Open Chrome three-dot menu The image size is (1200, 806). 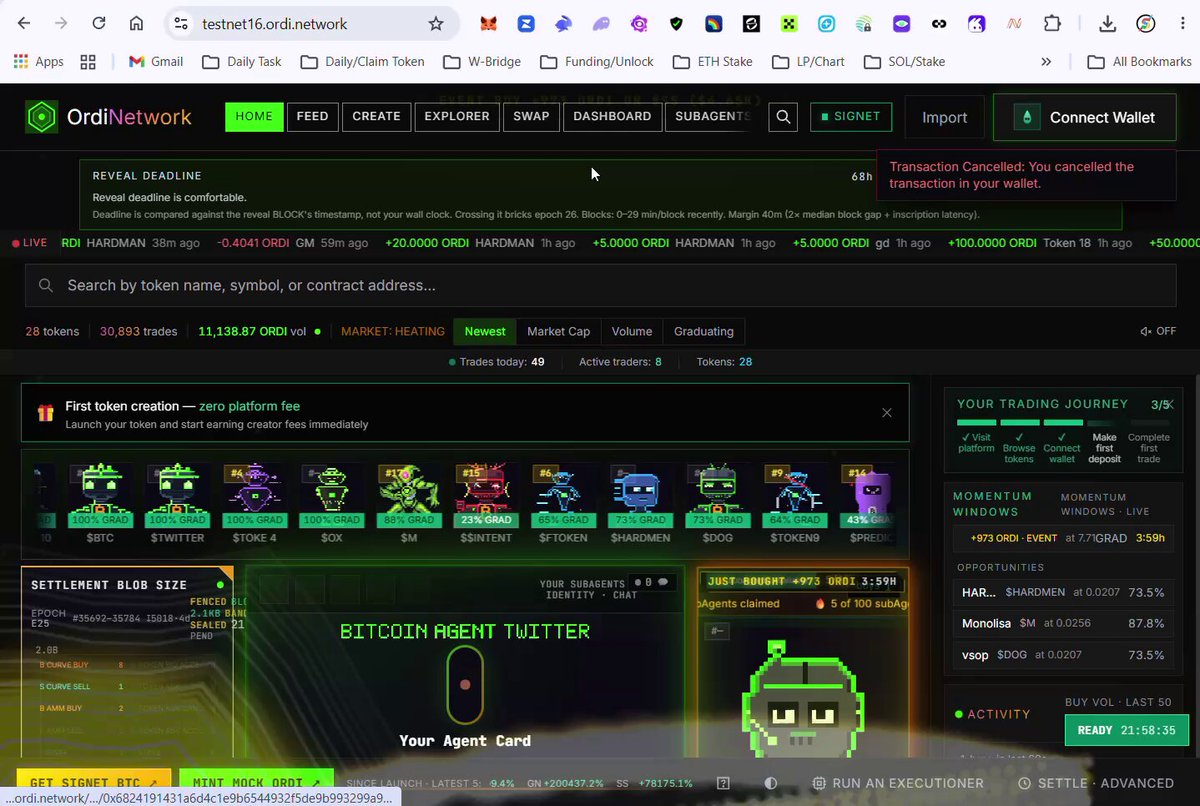[1181, 23]
